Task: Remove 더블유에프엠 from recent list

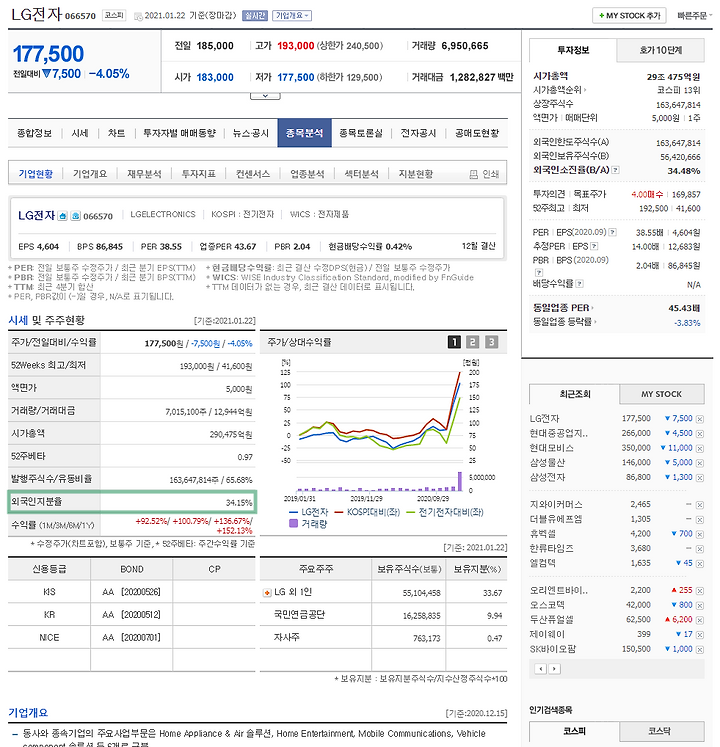Action: [x=700, y=520]
